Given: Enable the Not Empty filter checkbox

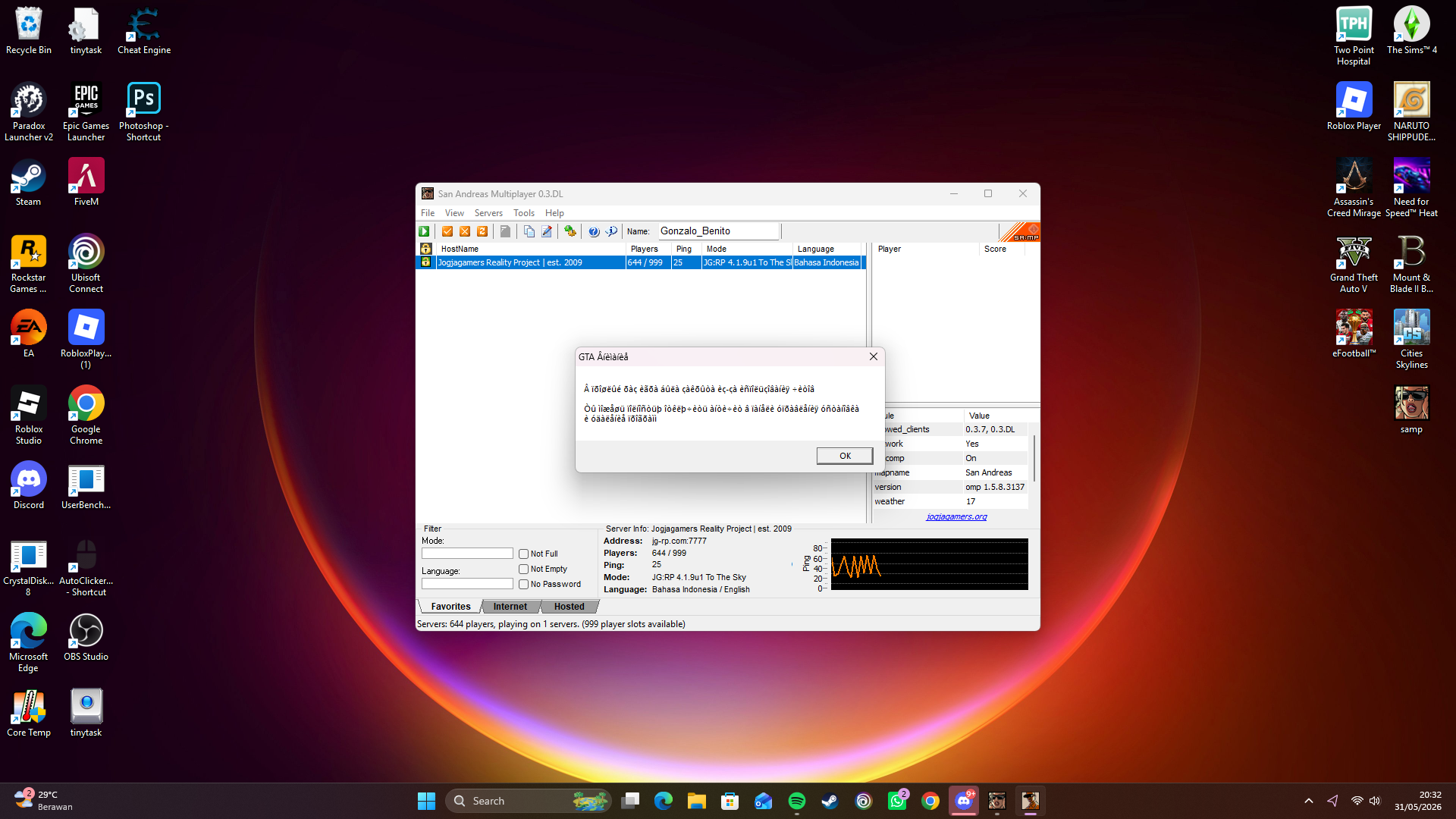Looking at the screenshot, I should 523,570.
